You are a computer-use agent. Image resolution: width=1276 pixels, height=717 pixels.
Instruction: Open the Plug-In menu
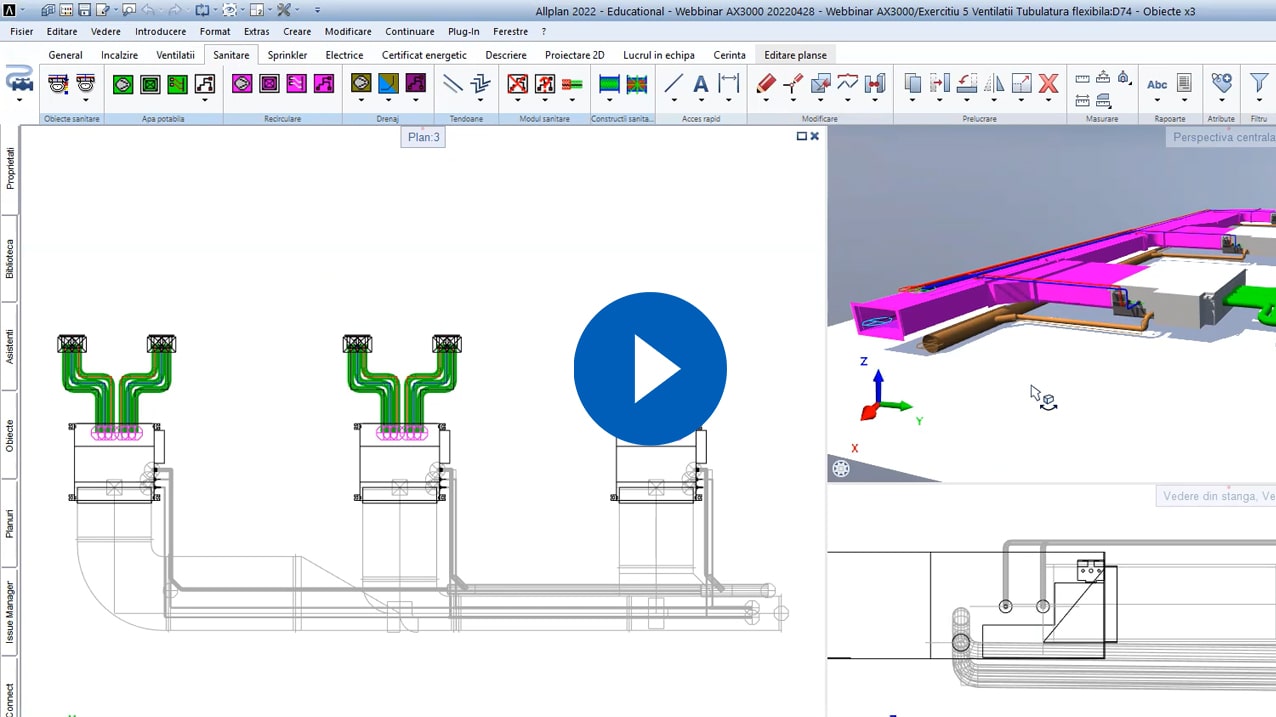point(464,31)
